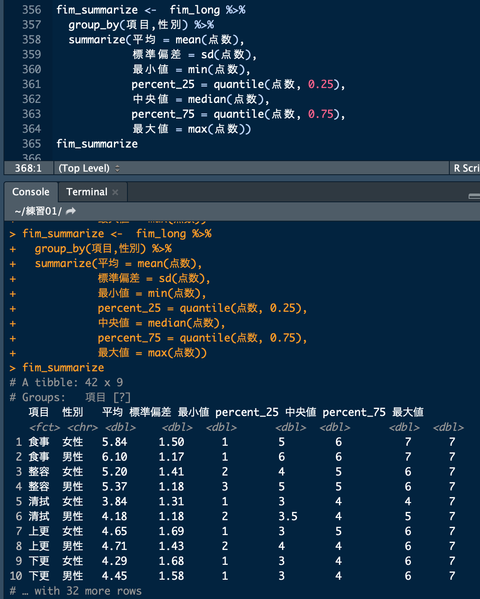The image size is (480, 599).
Task: Click editor line '最小値 = min(点数),'
Action: (191, 70)
